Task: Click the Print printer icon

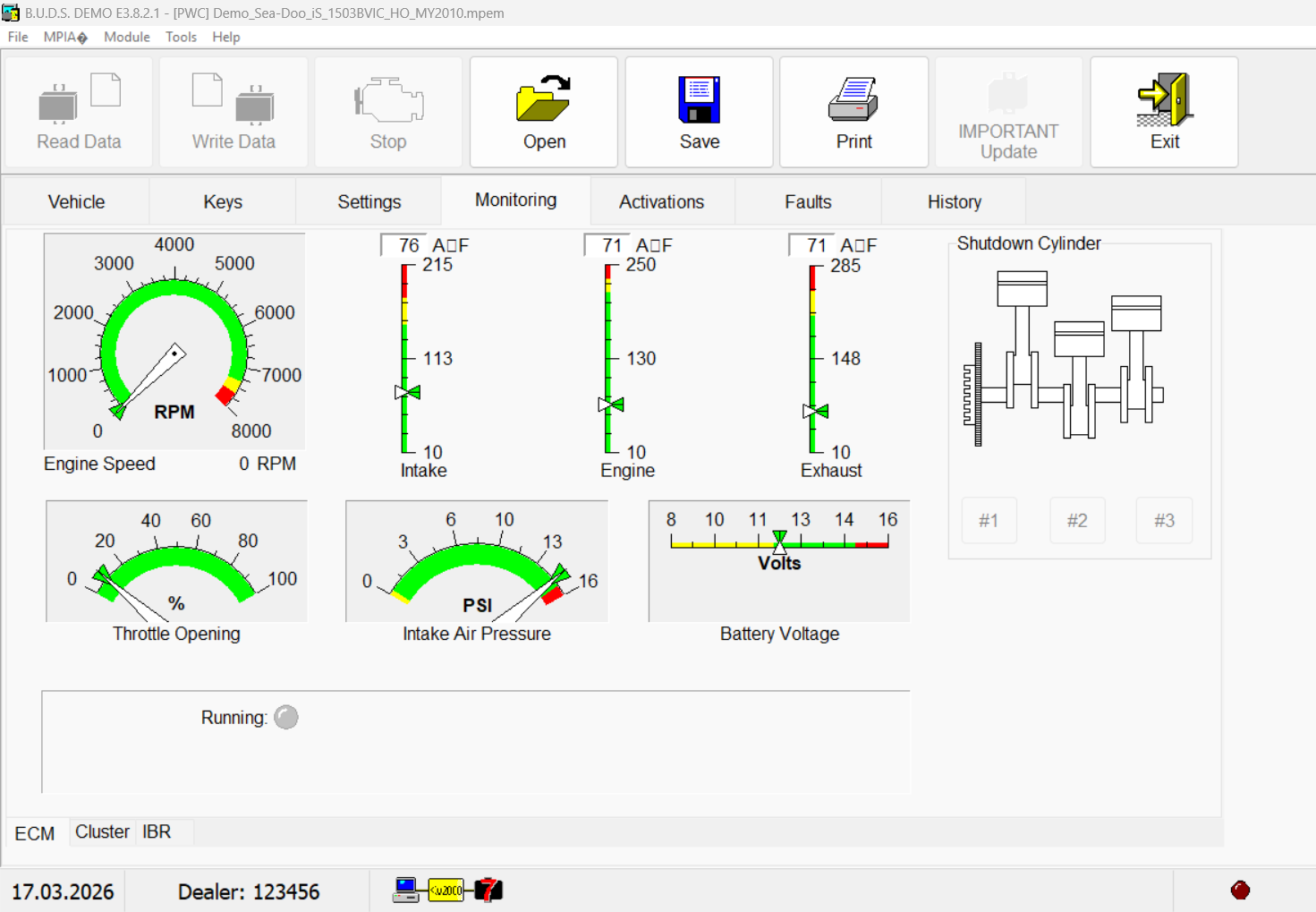Action: pos(853,98)
